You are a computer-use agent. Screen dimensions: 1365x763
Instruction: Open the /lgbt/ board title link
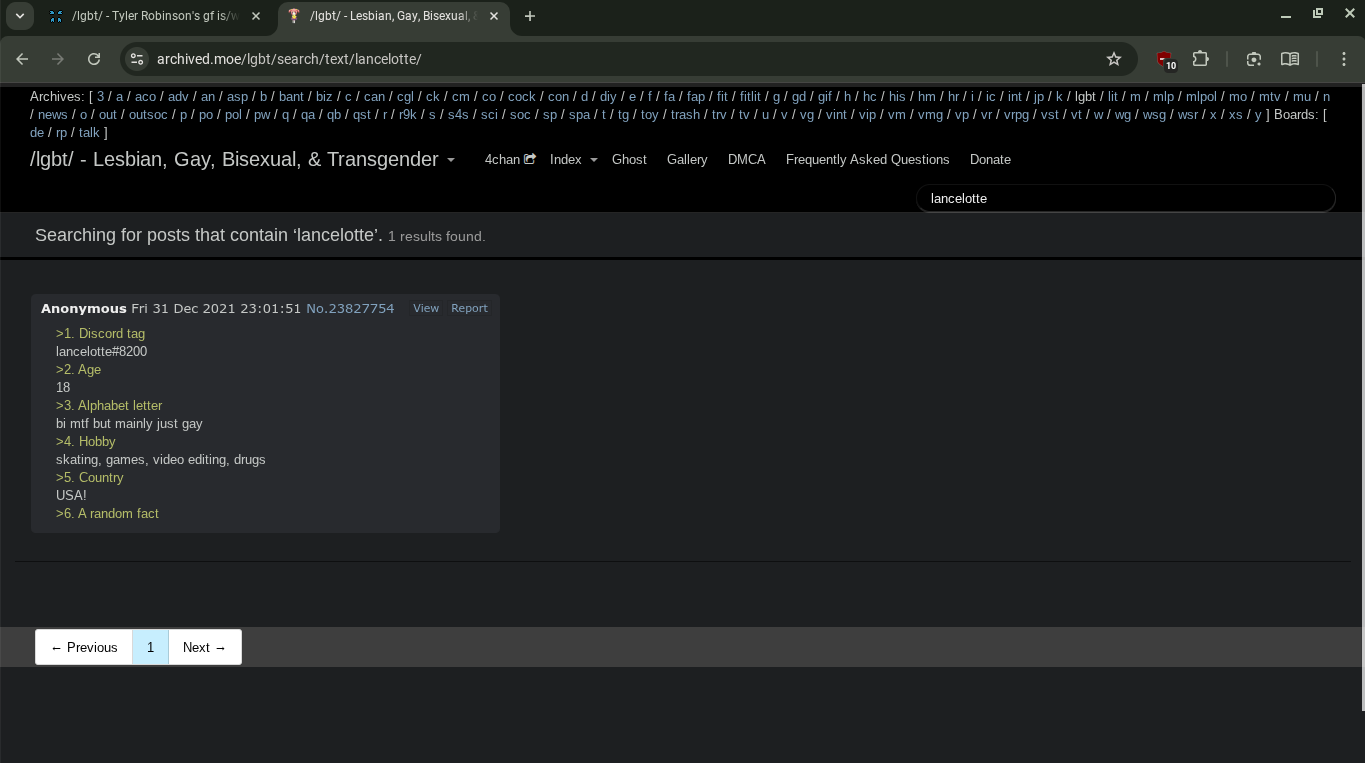[x=234, y=159]
